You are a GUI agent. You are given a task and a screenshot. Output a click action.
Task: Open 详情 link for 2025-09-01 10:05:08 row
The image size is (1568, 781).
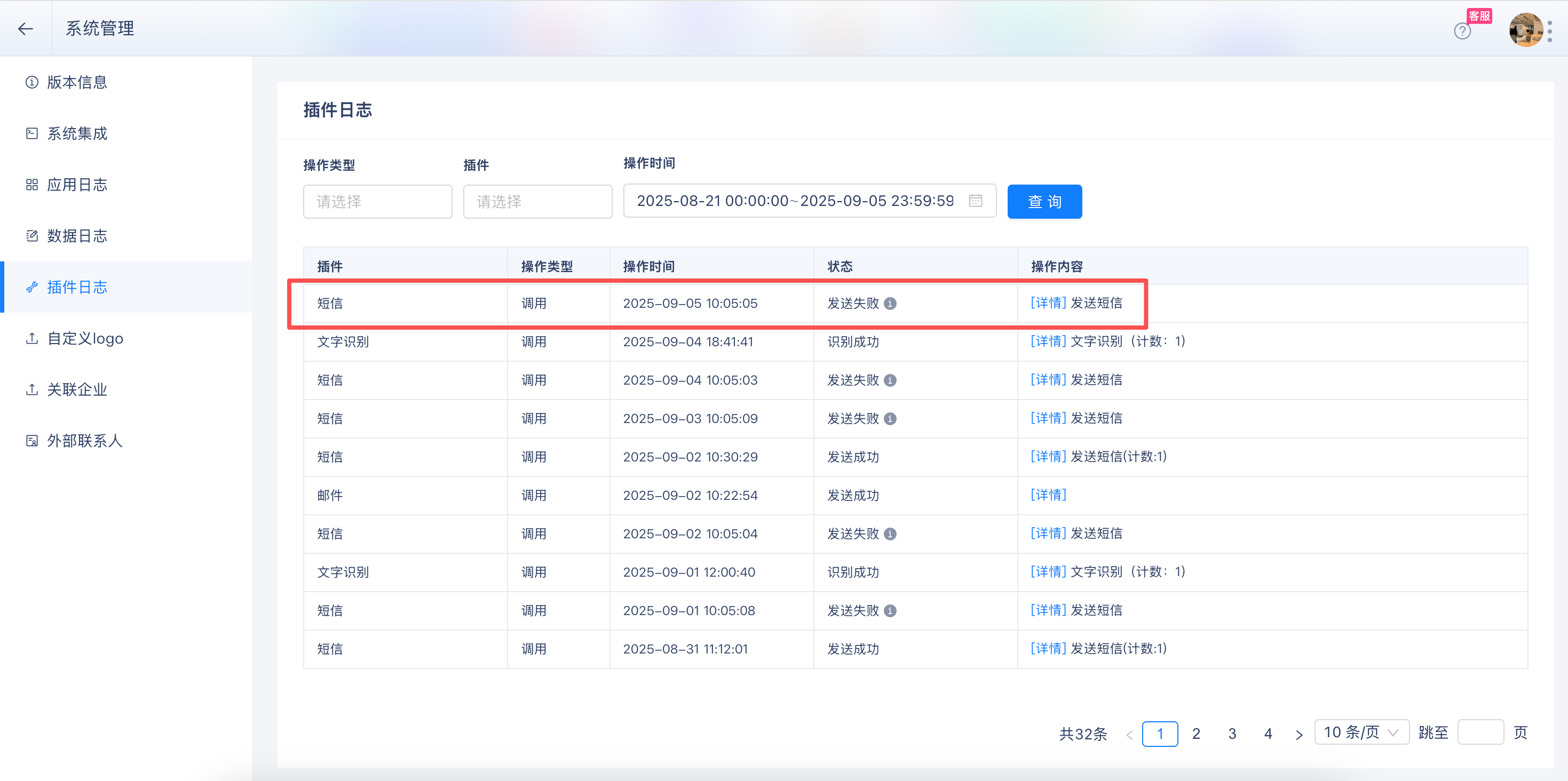pos(1048,609)
